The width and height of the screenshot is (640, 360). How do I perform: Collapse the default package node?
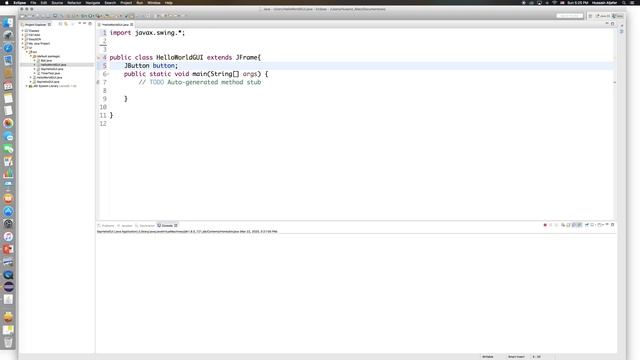coord(31,56)
